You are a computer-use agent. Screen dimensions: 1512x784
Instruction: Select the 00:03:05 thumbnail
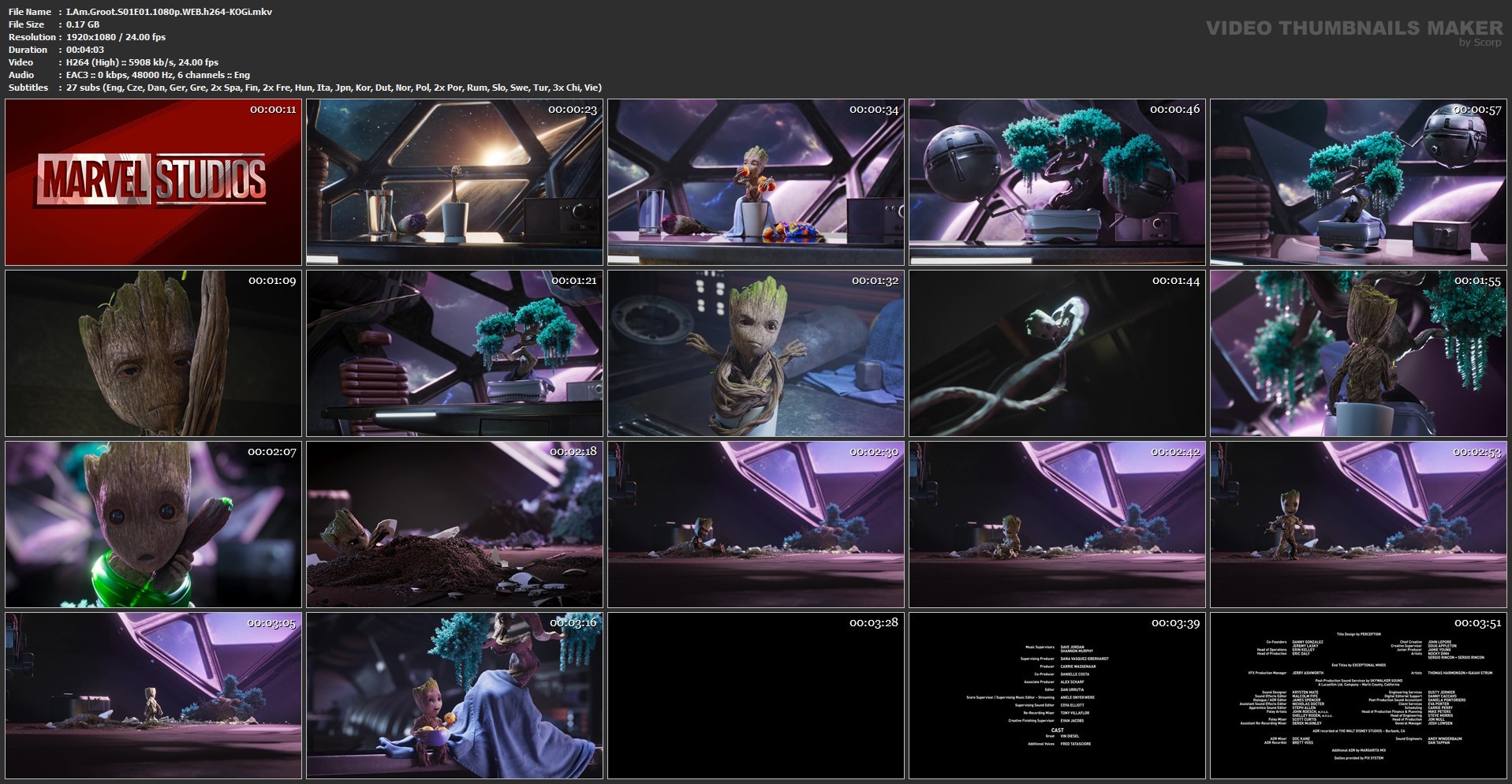tap(153, 696)
